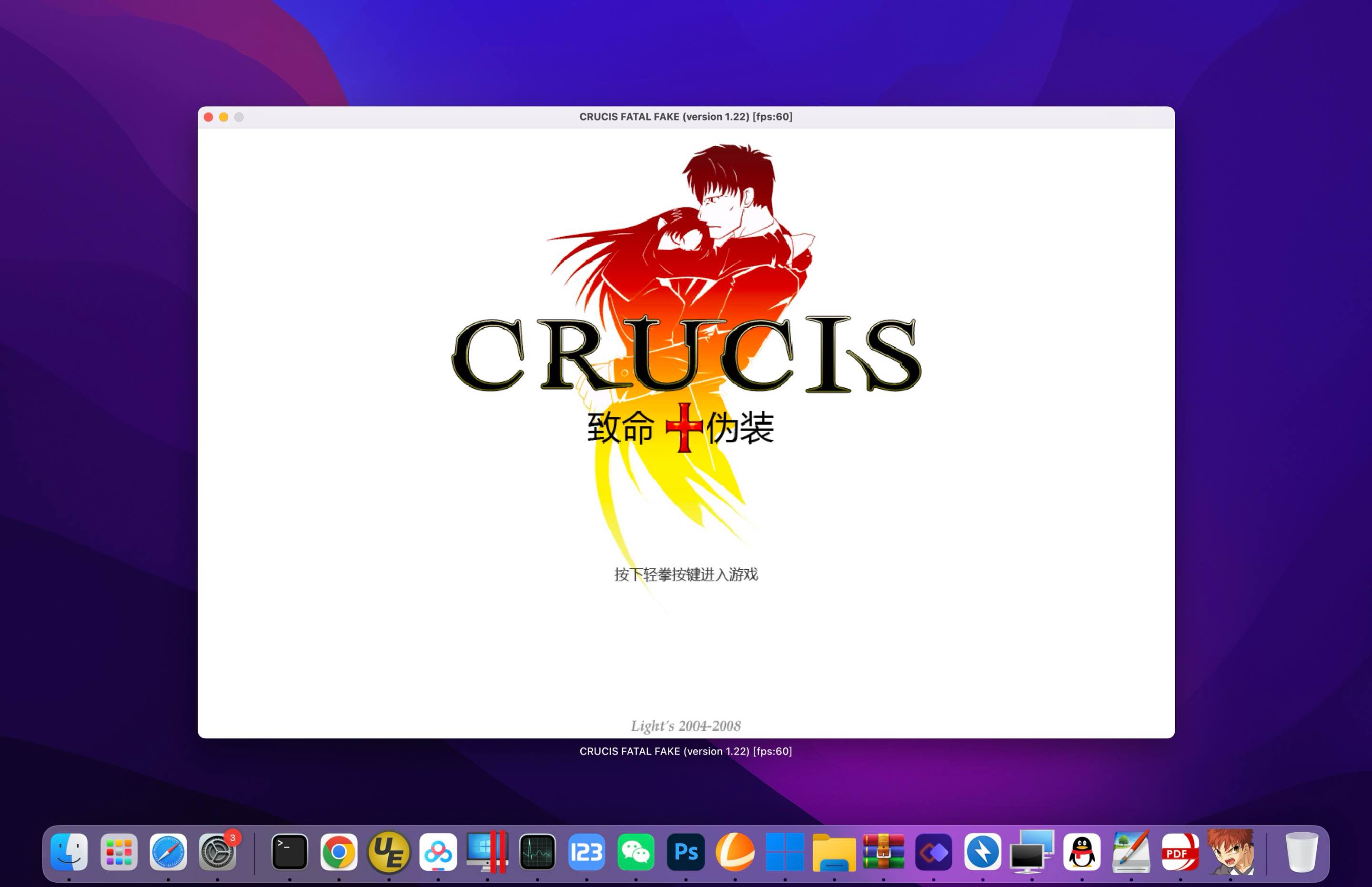Launch Safari from the Dock
1372x887 pixels.
tap(168, 852)
